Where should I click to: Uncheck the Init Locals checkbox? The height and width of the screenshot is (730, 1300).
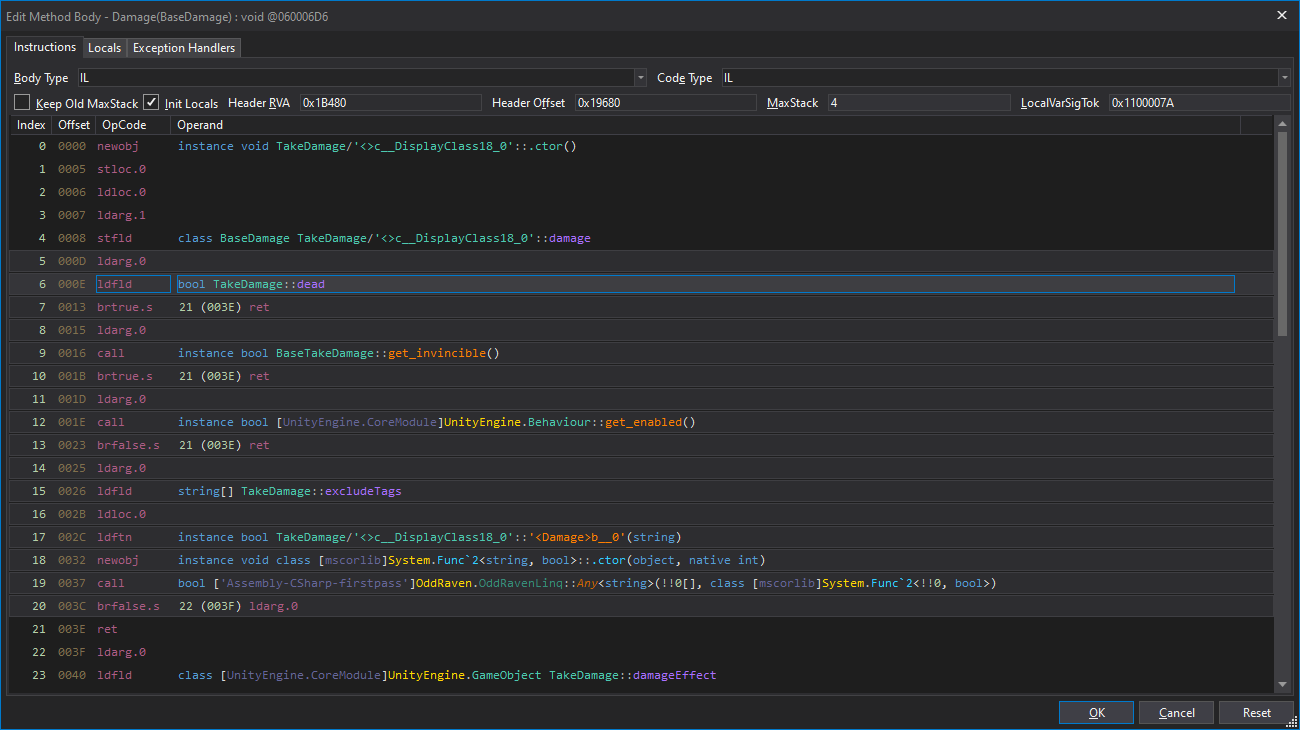151,103
